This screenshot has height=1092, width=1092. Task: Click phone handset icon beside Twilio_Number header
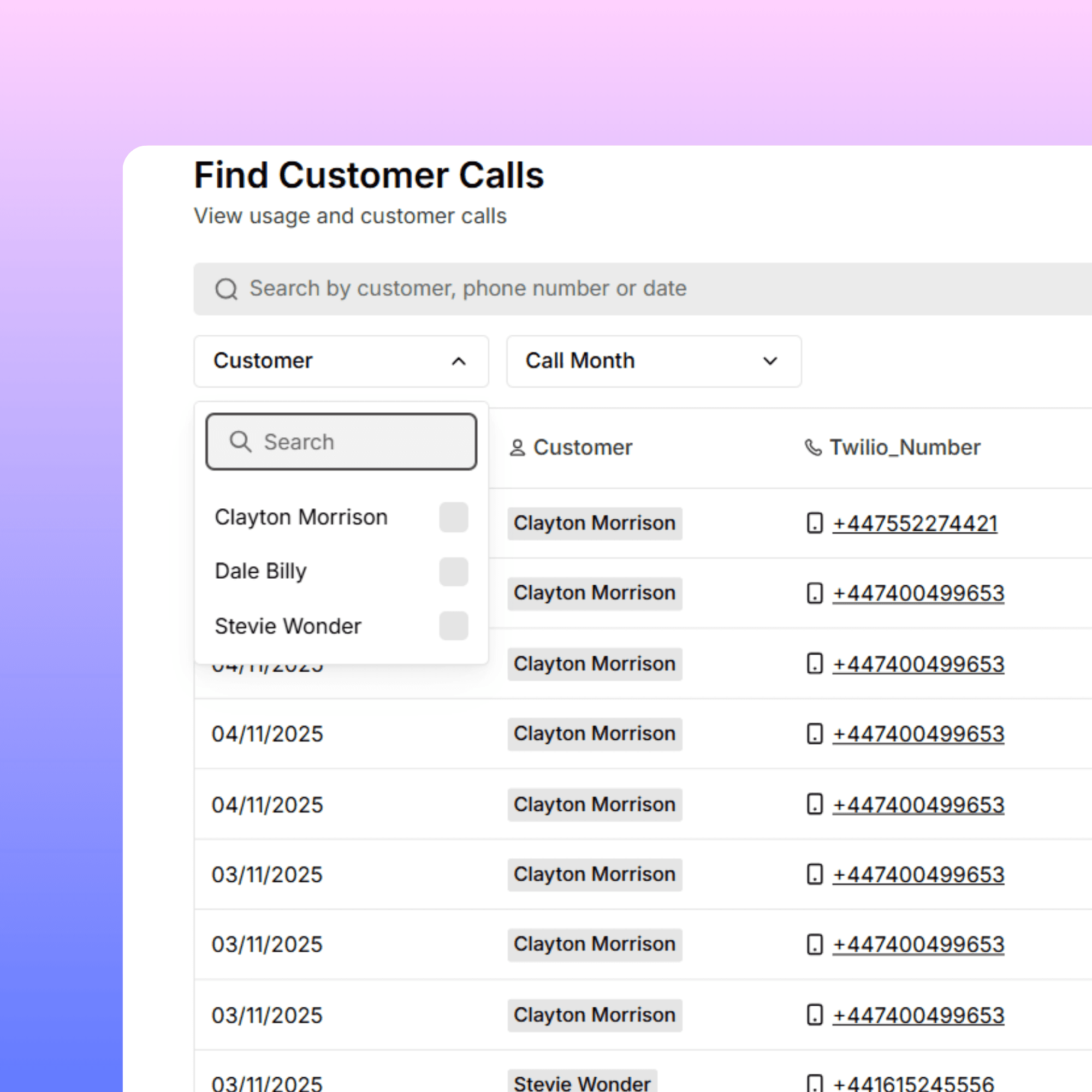click(813, 448)
